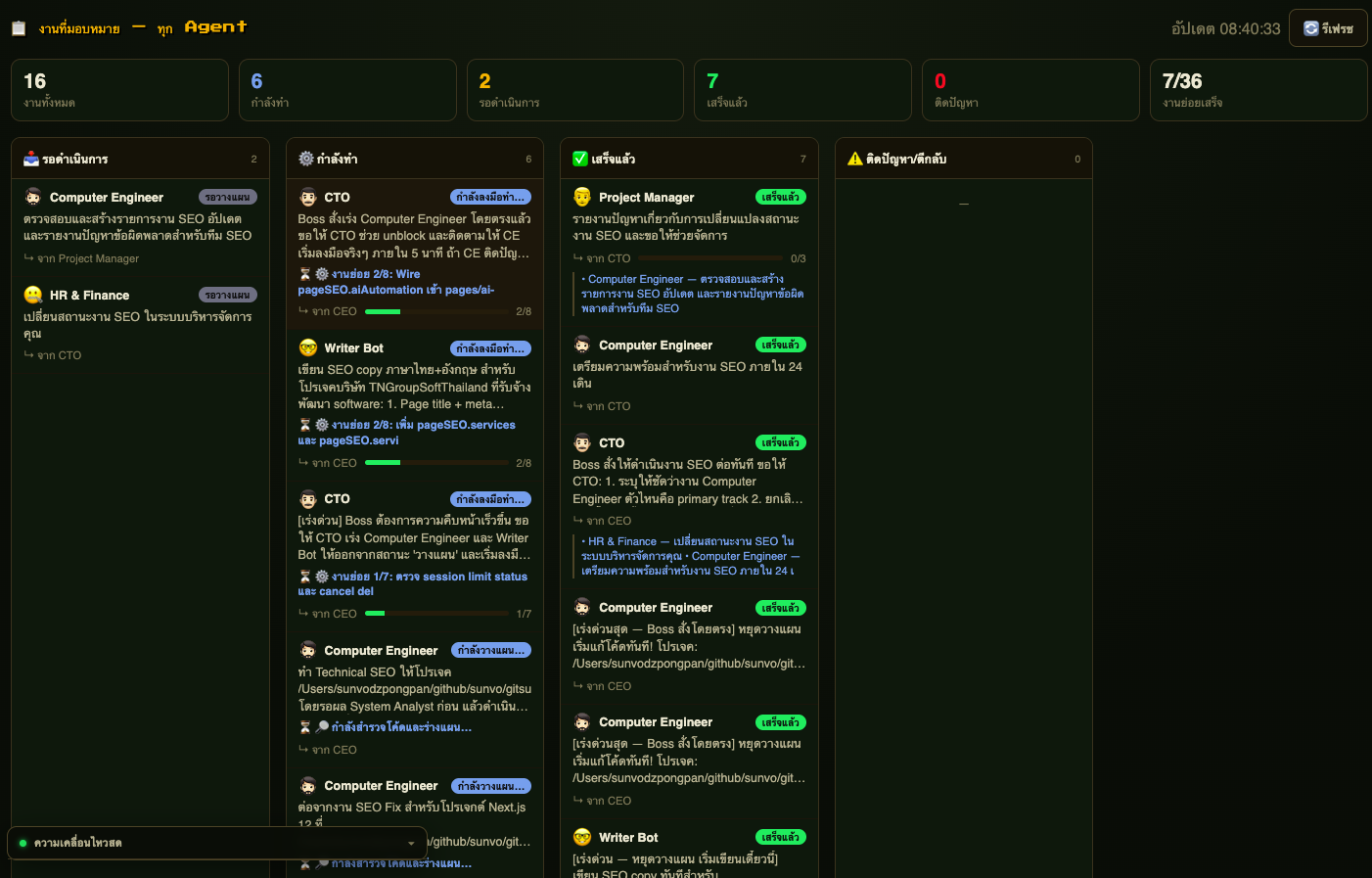Click hourglass icon beside 'งานย่อย 1/7: ตรวจ session'
This screenshot has height=878, width=1372.
[x=304, y=577]
